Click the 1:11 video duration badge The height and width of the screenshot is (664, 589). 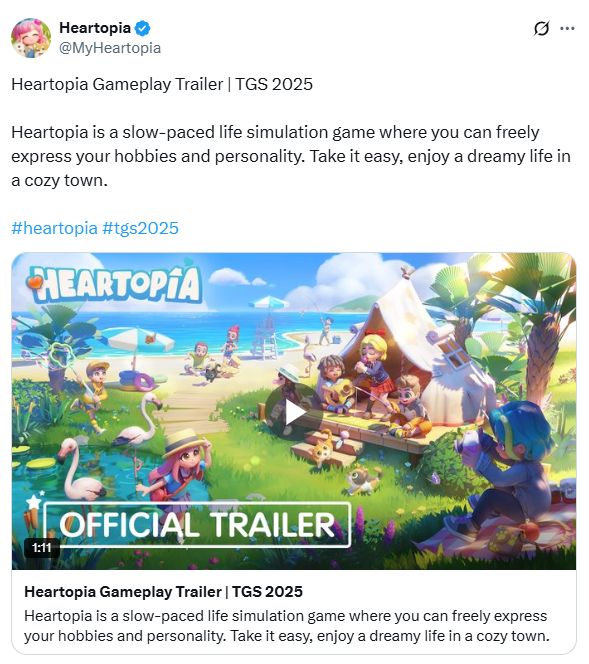[x=41, y=548]
